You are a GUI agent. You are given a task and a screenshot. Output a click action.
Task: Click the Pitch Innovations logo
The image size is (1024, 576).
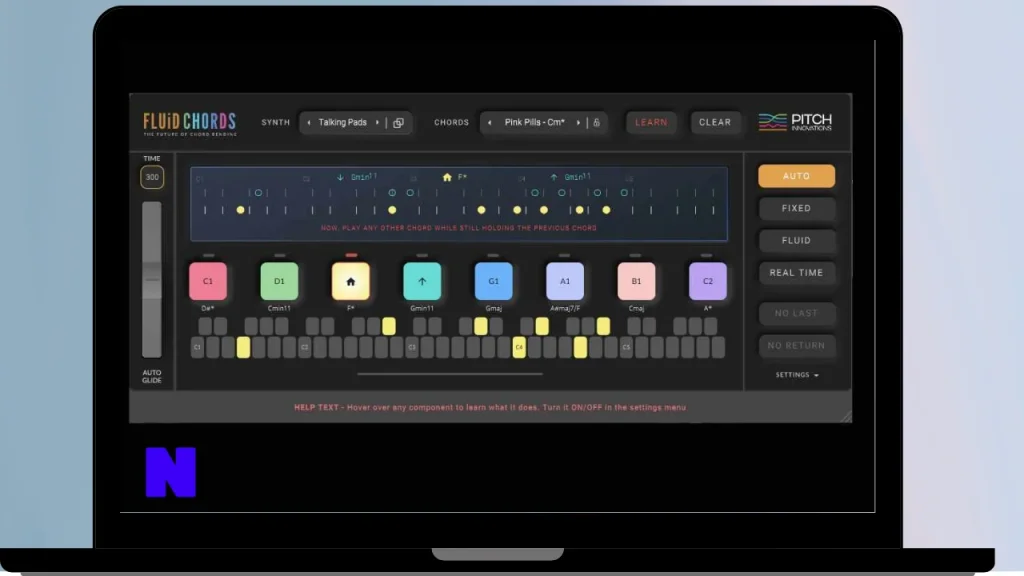pos(795,122)
